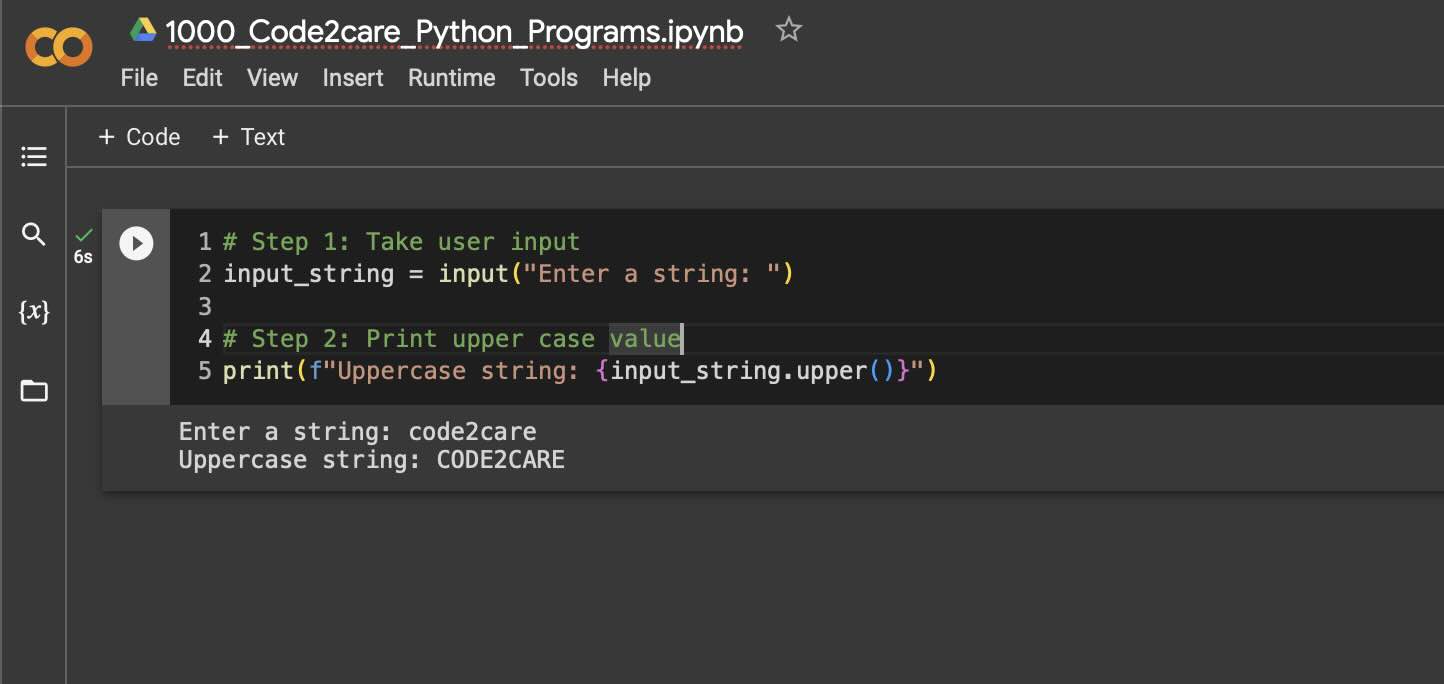Image resolution: width=1444 pixels, height=684 pixels.
Task: Add a new code cell
Action: tap(139, 137)
